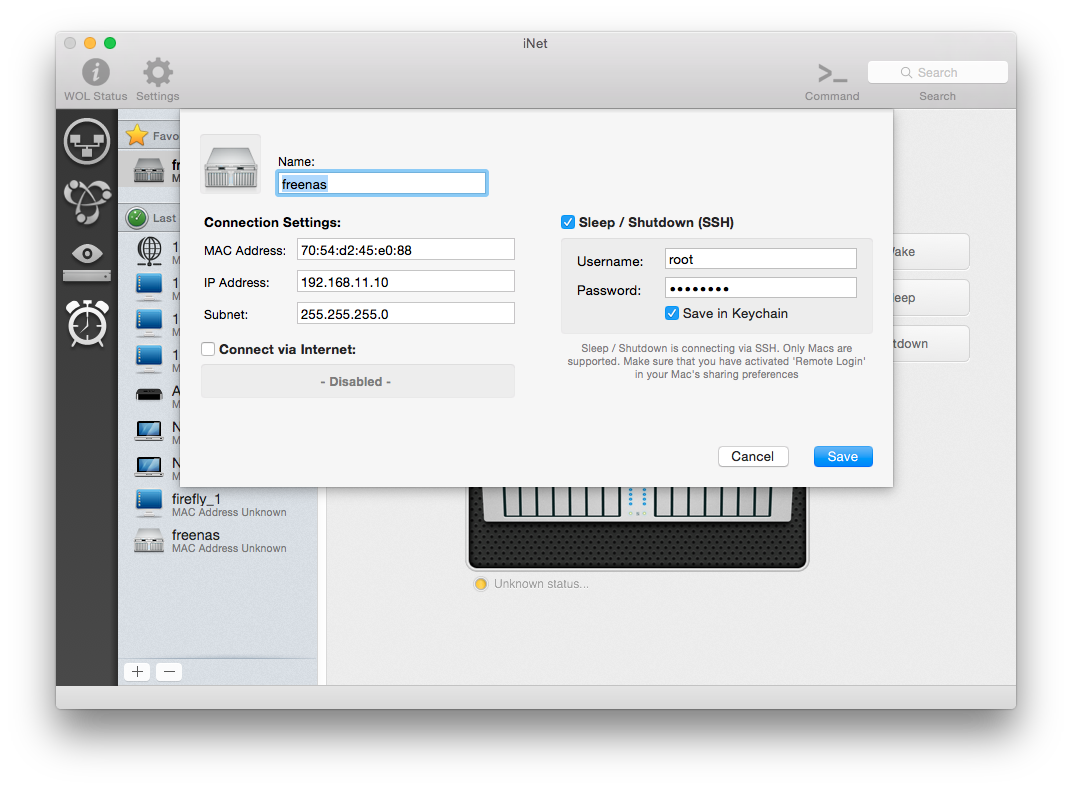Open the Command terminal icon

(832, 73)
